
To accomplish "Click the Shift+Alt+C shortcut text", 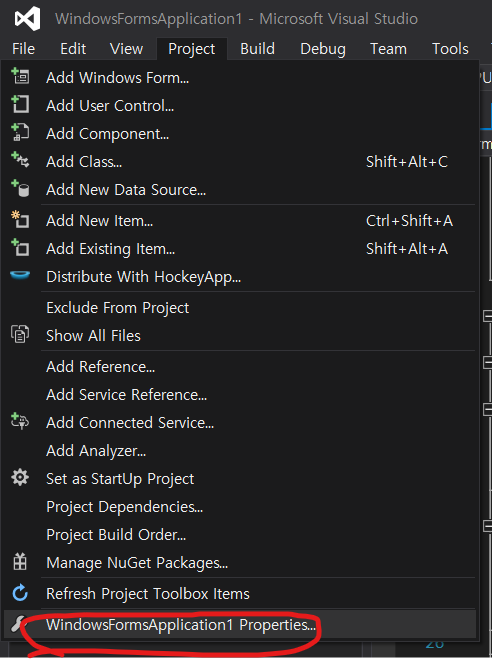I will coord(407,162).
